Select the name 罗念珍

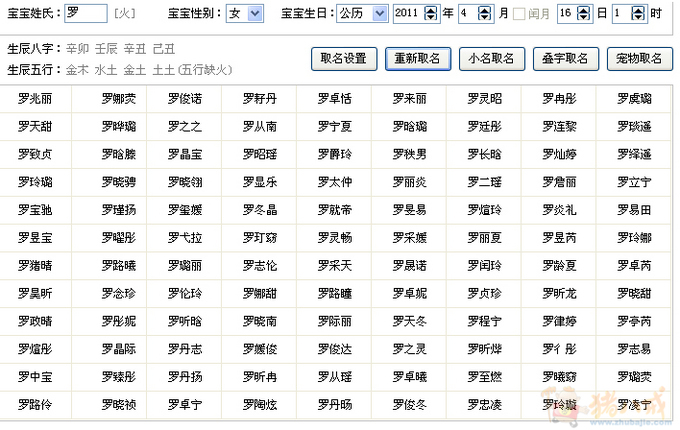pyautogui.click(x=118, y=294)
